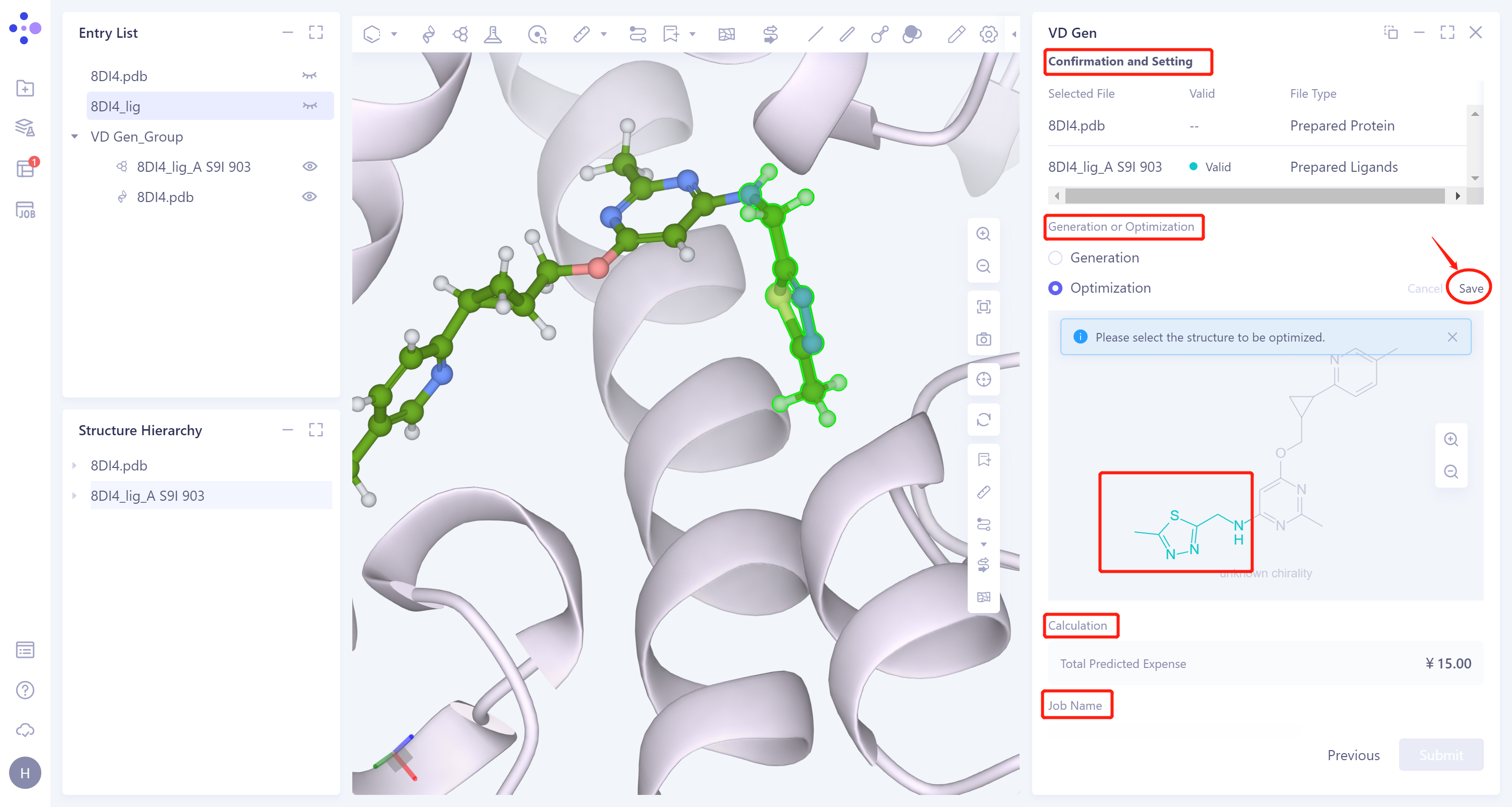Toggle visibility of 8DI4_lig_A S9I 903 entry

click(x=310, y=167)
